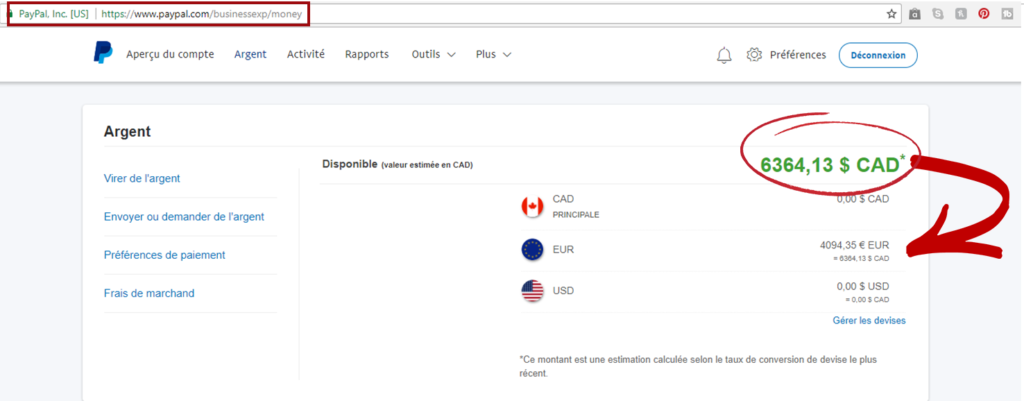Viewport: 1024px width, 401px height.
Task: Click the United States flag icon
Action: pyautogui.click(x=532, y=291)
